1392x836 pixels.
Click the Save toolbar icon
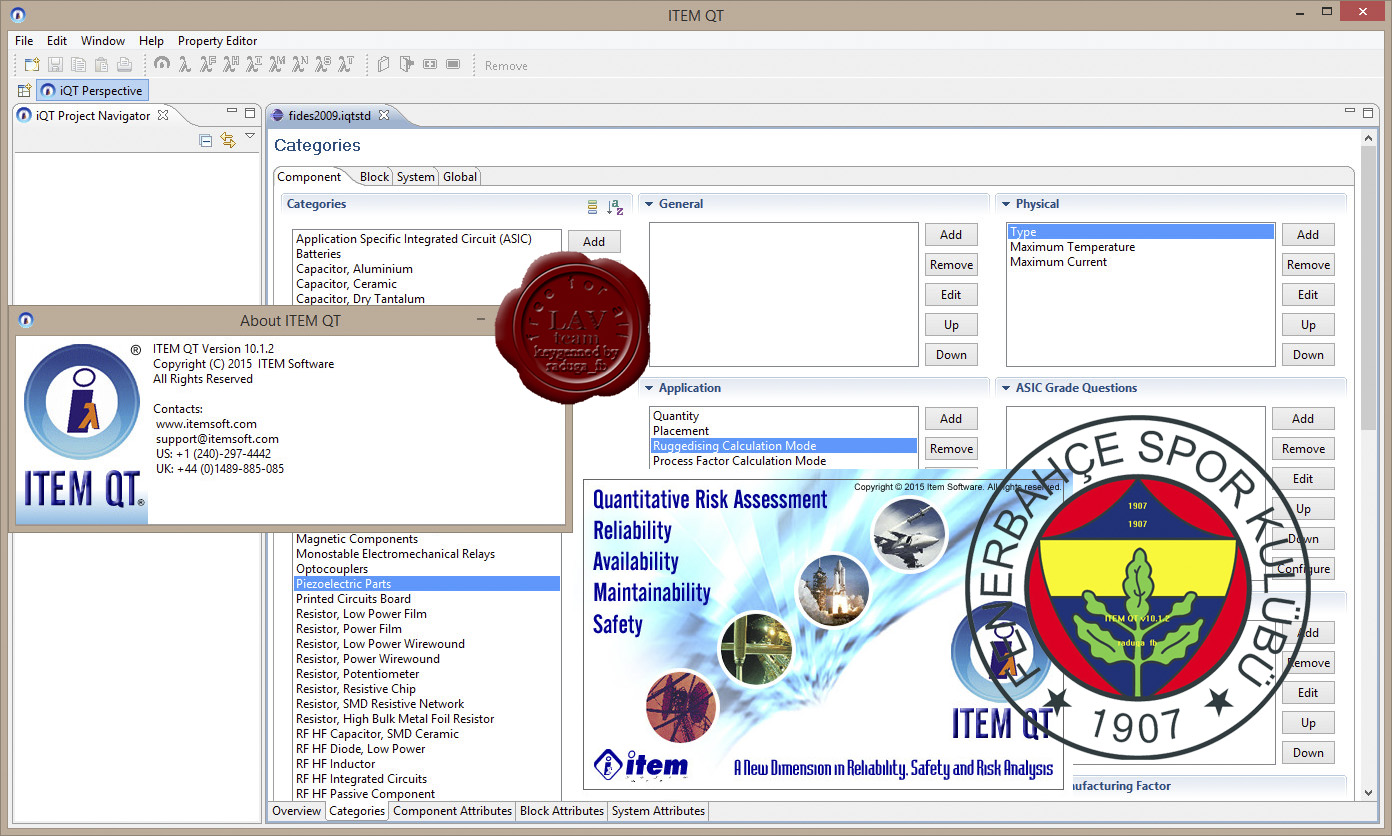[56, 65]
